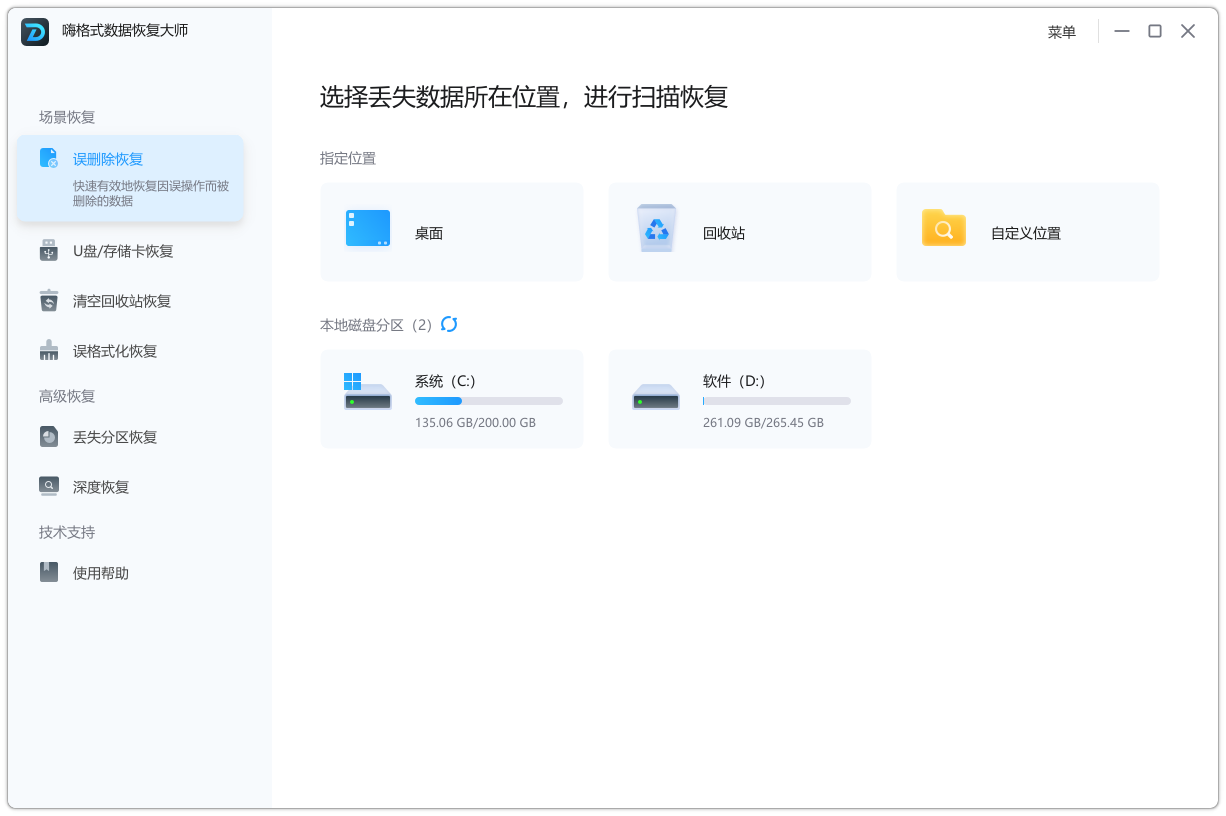Refresh the local disk partition list
1226x816 pixels.
point(450,324)
